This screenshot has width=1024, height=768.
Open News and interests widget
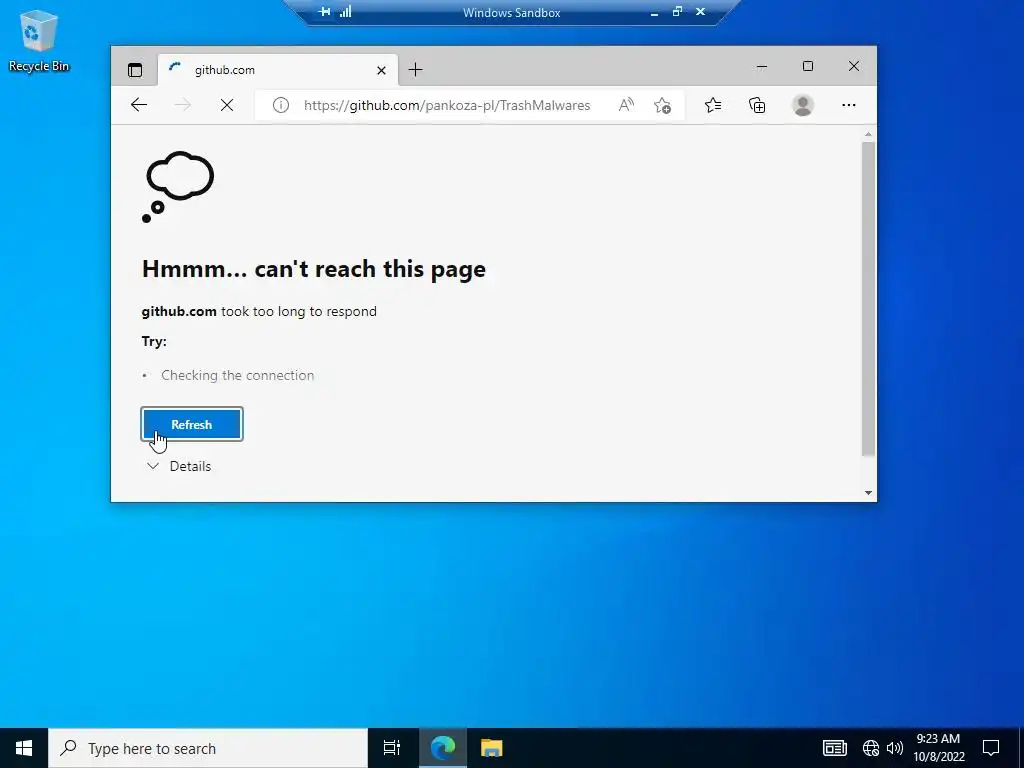(x=835, y=748)
